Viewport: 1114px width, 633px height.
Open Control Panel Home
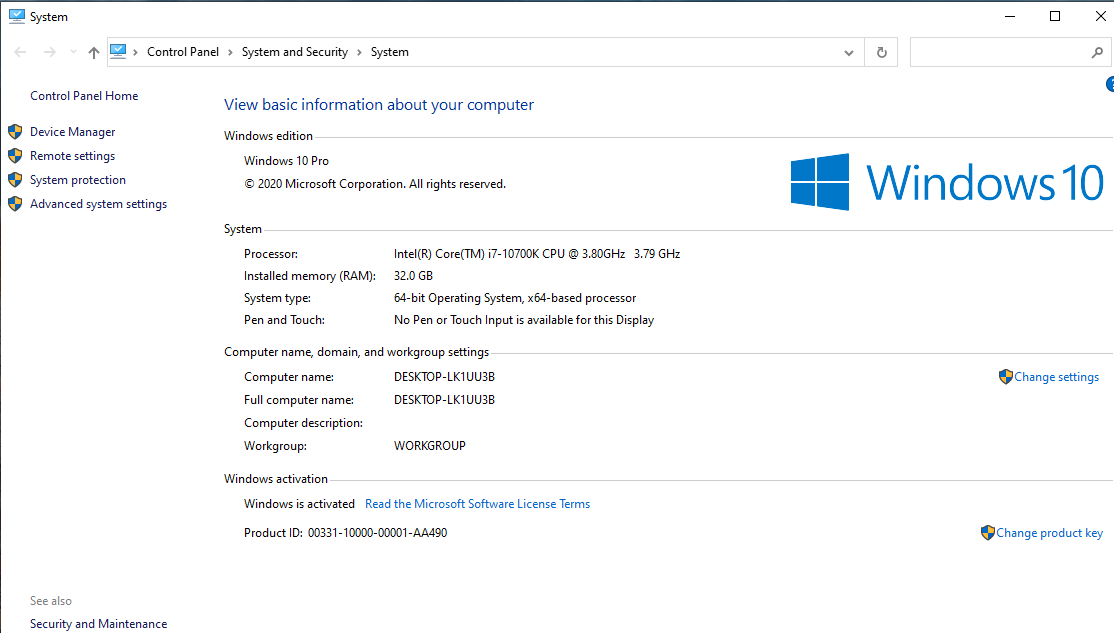point(84,96)
